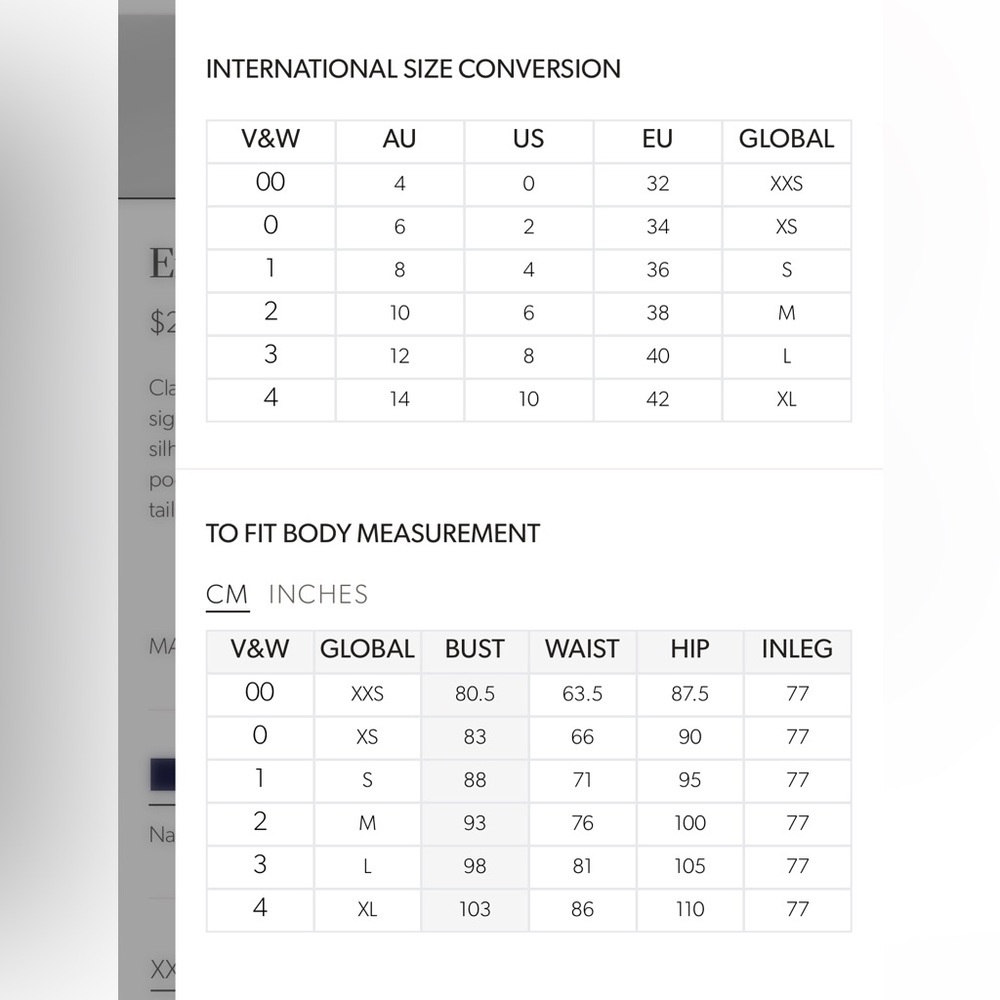Click the 63.5 waist measurement cell

[582, 693]
